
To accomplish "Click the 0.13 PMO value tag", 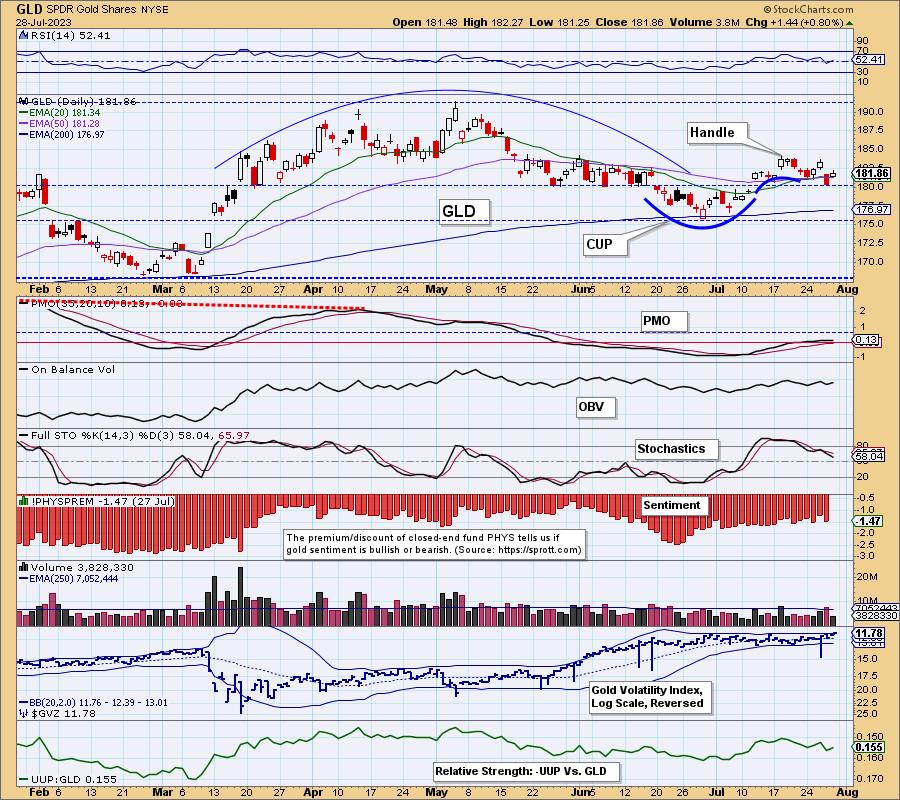I will pyautogui.click(x=866, y=340).
